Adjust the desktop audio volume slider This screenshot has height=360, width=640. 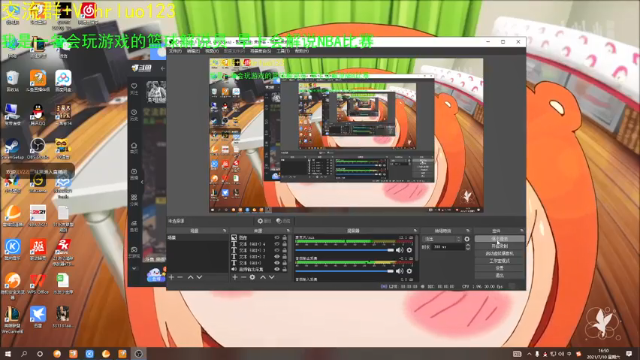point(344,250)
